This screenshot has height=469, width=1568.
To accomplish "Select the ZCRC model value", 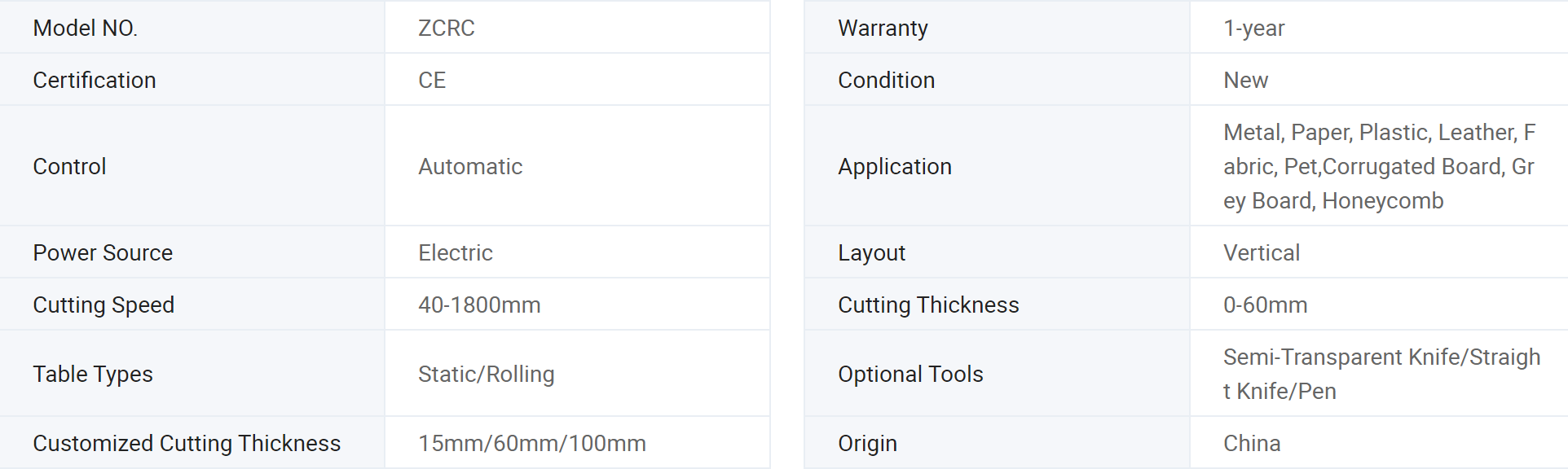I will point(446,28).
